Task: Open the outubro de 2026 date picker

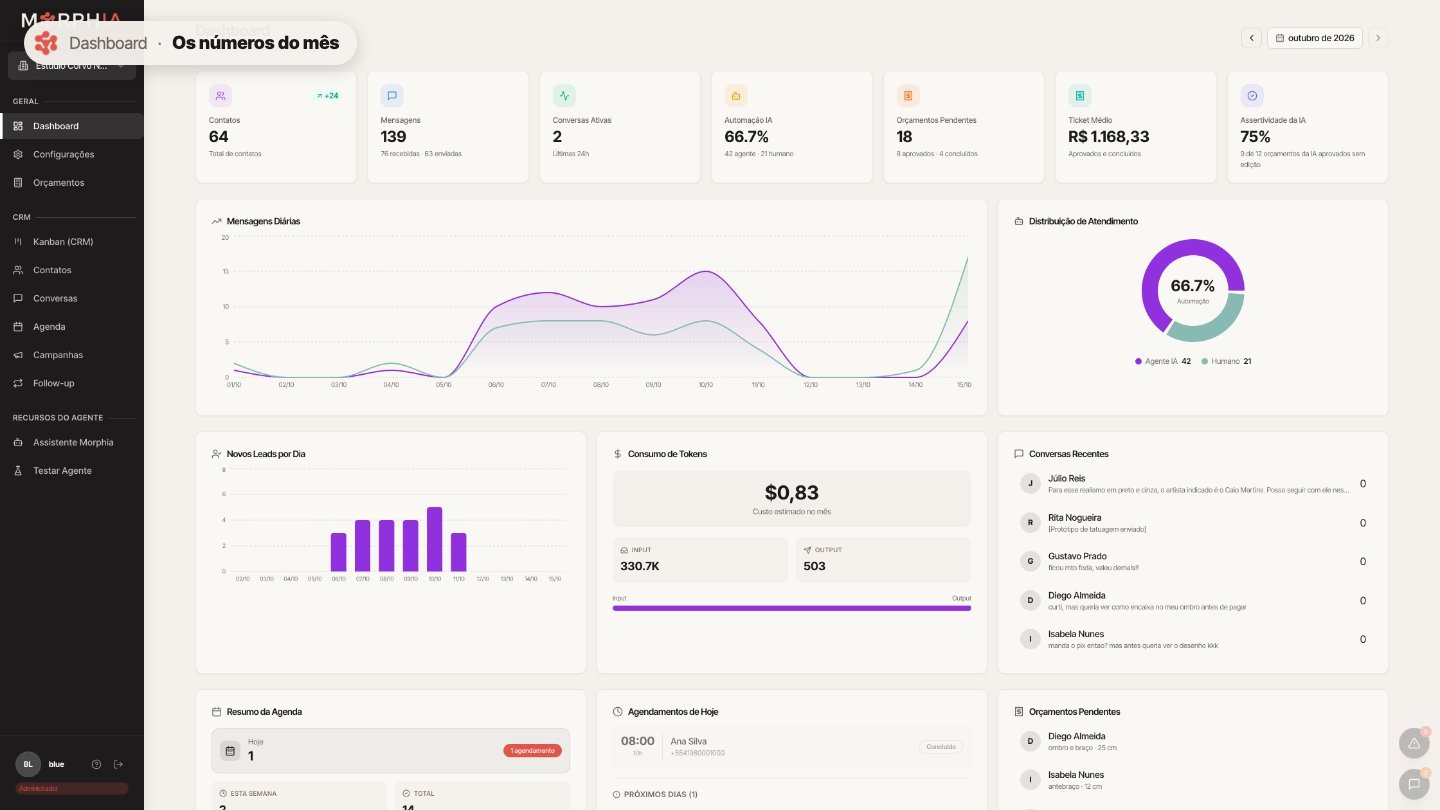Action: [1315, 38]
